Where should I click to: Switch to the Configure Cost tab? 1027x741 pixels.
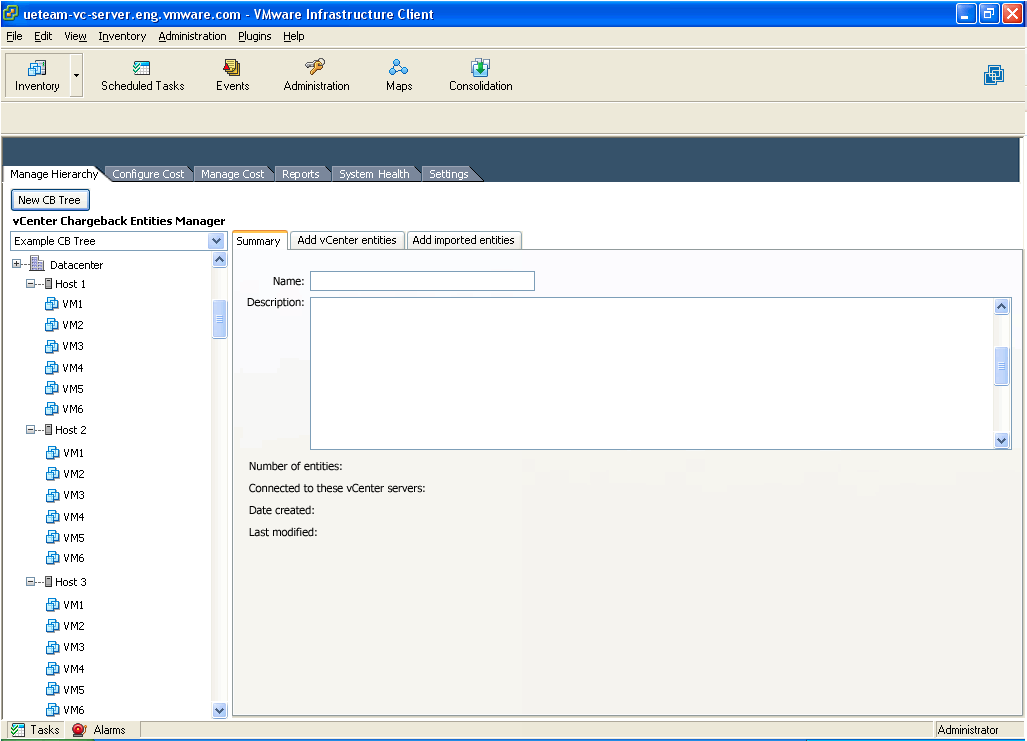pyautogui.click(x=148, y=174)
